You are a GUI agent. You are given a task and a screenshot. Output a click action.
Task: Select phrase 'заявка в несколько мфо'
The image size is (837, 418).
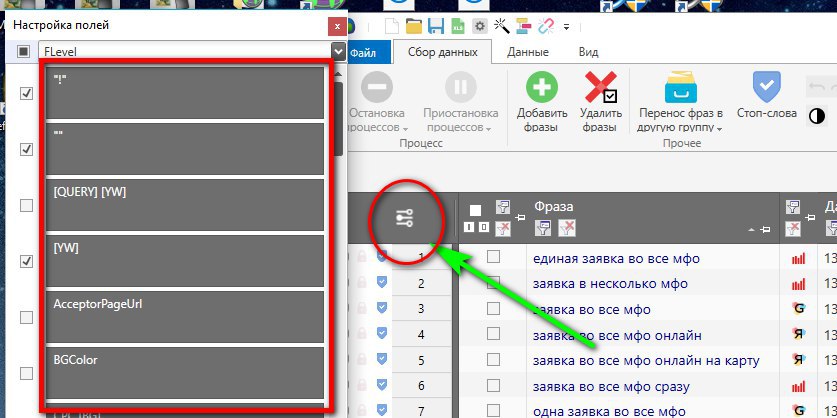(610, 284)
